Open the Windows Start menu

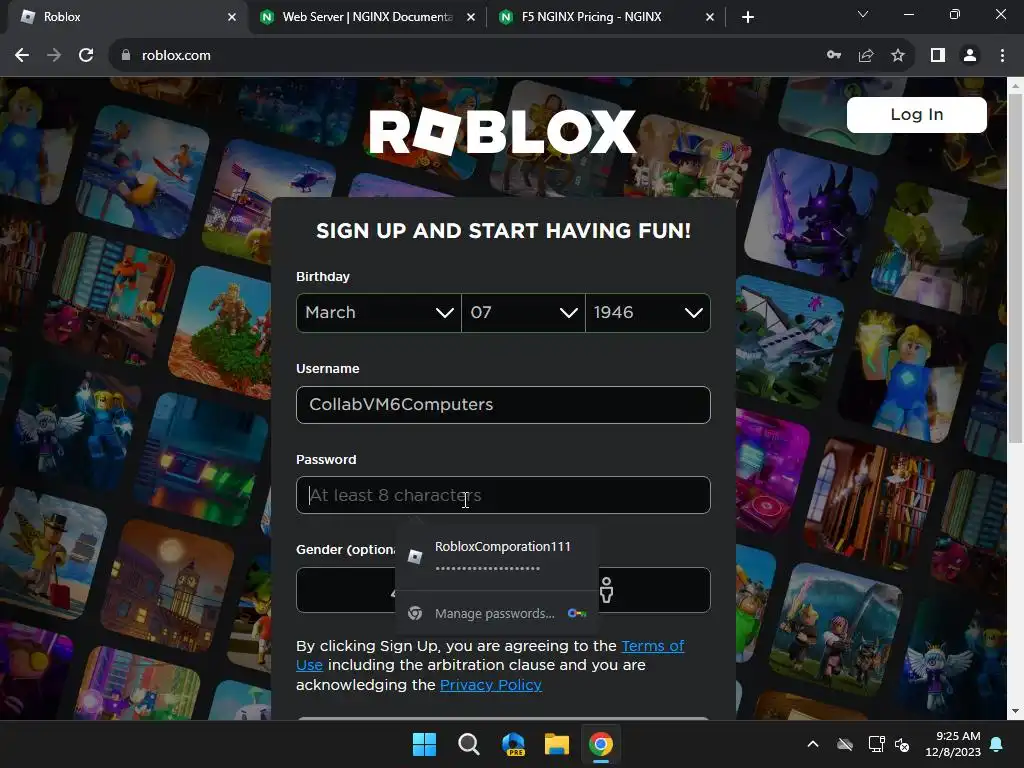click(424, 744)
